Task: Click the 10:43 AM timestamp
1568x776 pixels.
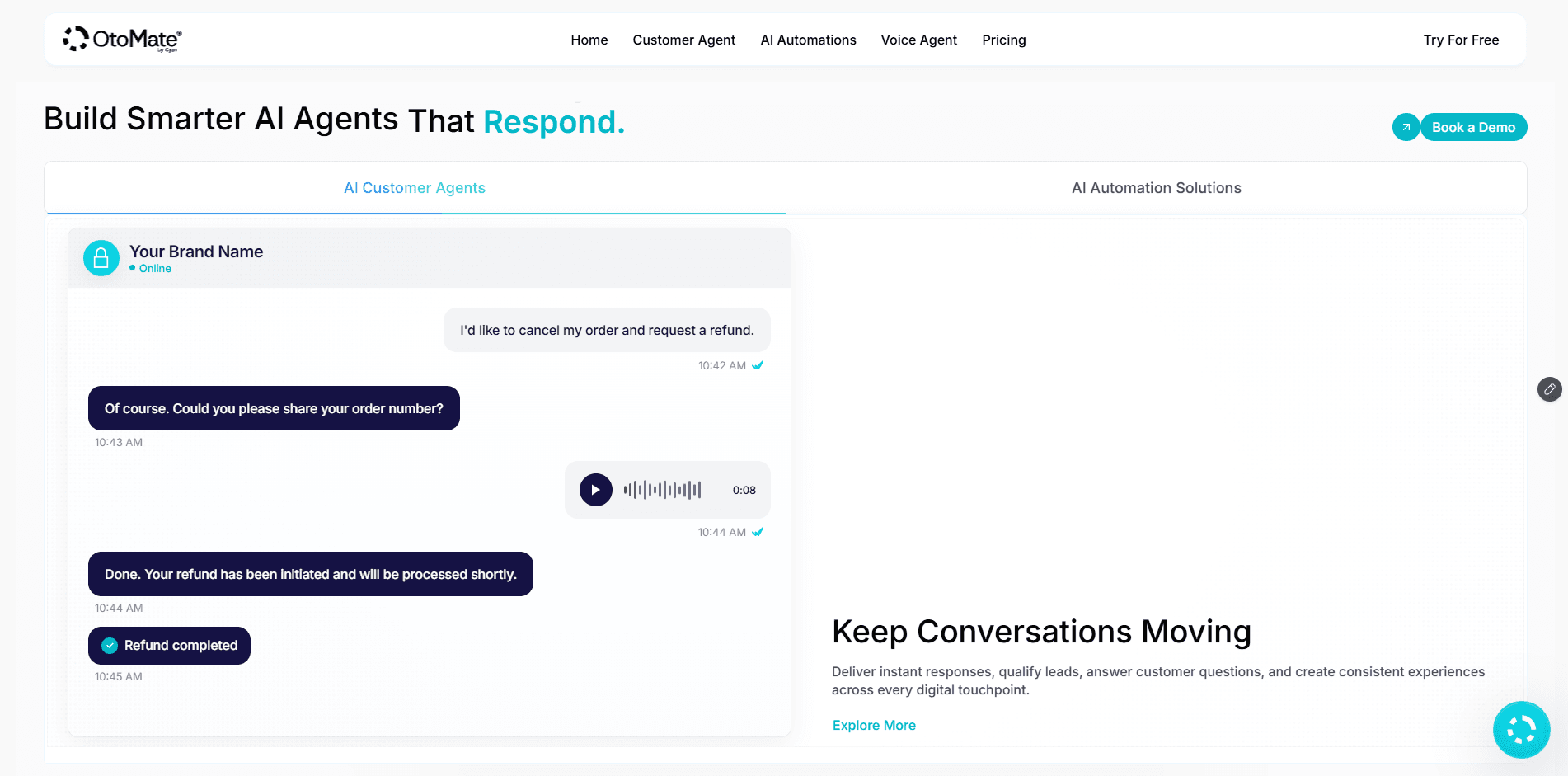Action: point(119,442)
